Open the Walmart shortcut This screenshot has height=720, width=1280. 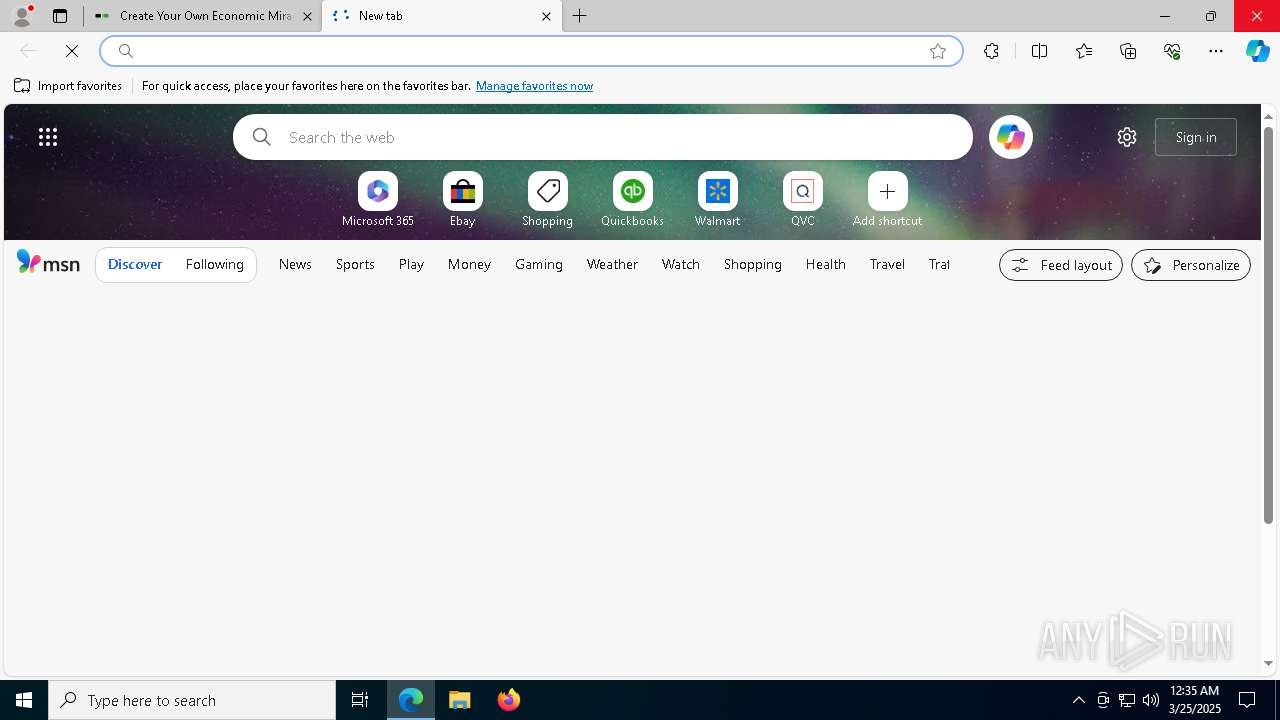[x=718, y=200]
